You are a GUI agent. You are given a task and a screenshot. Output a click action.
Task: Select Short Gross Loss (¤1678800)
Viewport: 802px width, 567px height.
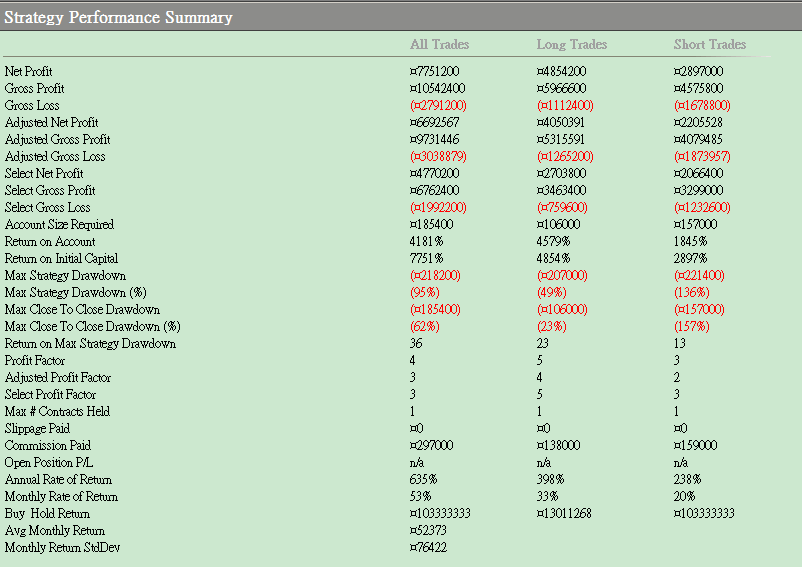pyautogui.click(x=702, y=105)
